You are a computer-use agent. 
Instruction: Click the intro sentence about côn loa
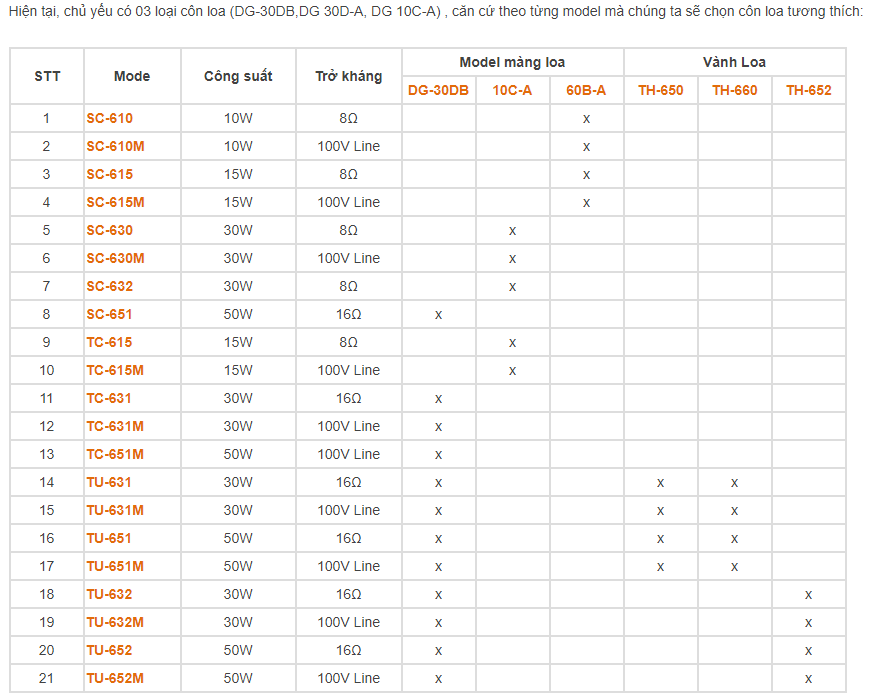tap(436, 11)
